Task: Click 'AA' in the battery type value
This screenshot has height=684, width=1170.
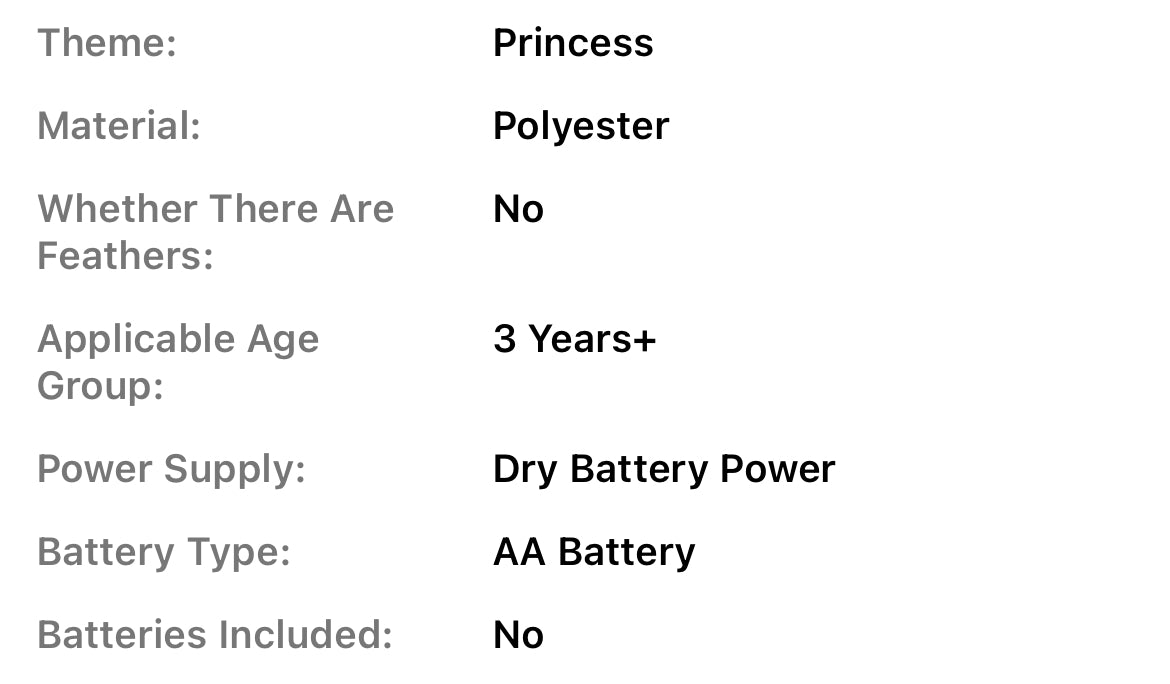Action: [x=519, y=552]
